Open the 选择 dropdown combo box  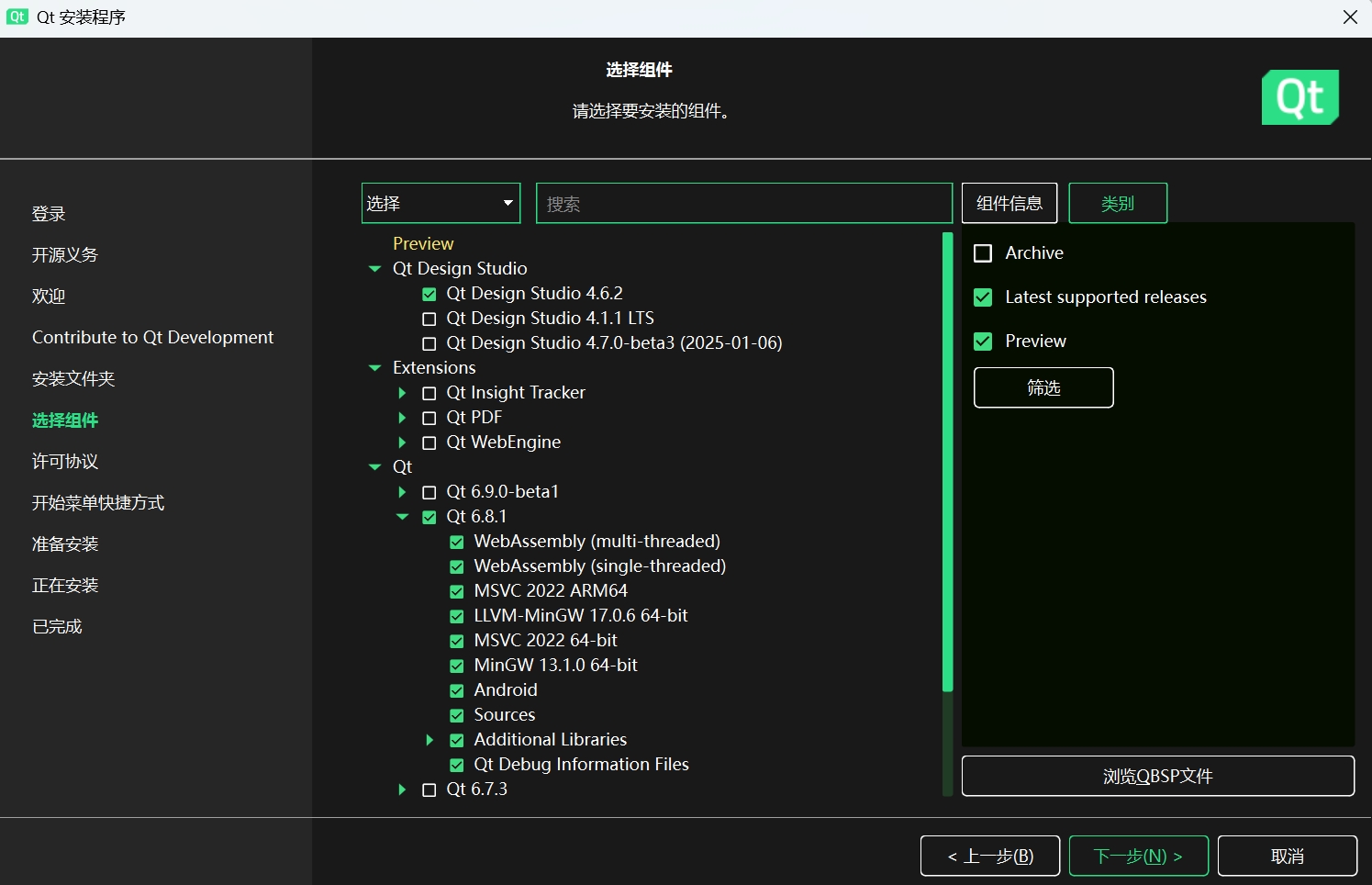pos(441,203)
